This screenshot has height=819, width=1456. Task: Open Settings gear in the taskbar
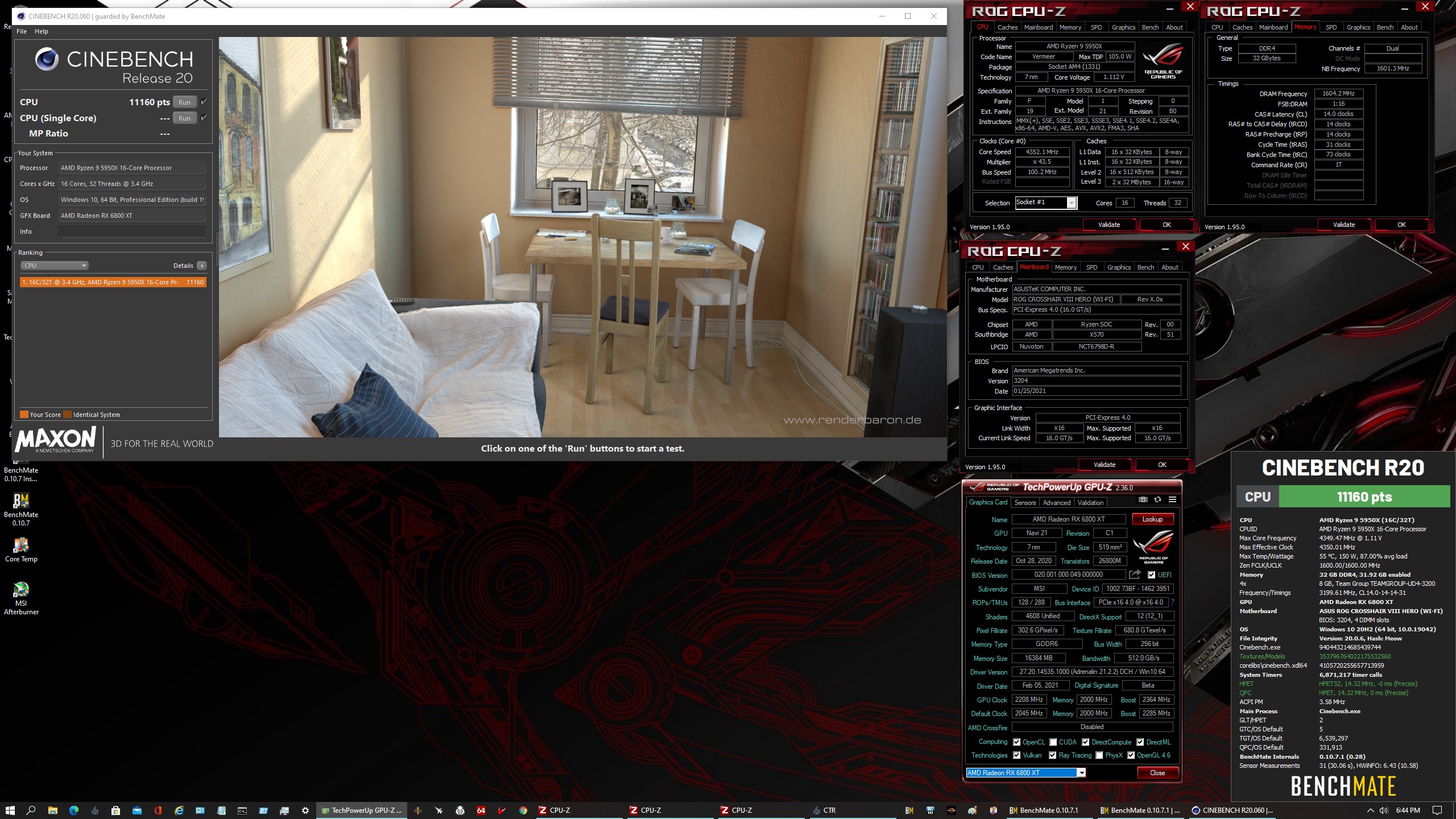pyautogui.click(x=305, y=810)
